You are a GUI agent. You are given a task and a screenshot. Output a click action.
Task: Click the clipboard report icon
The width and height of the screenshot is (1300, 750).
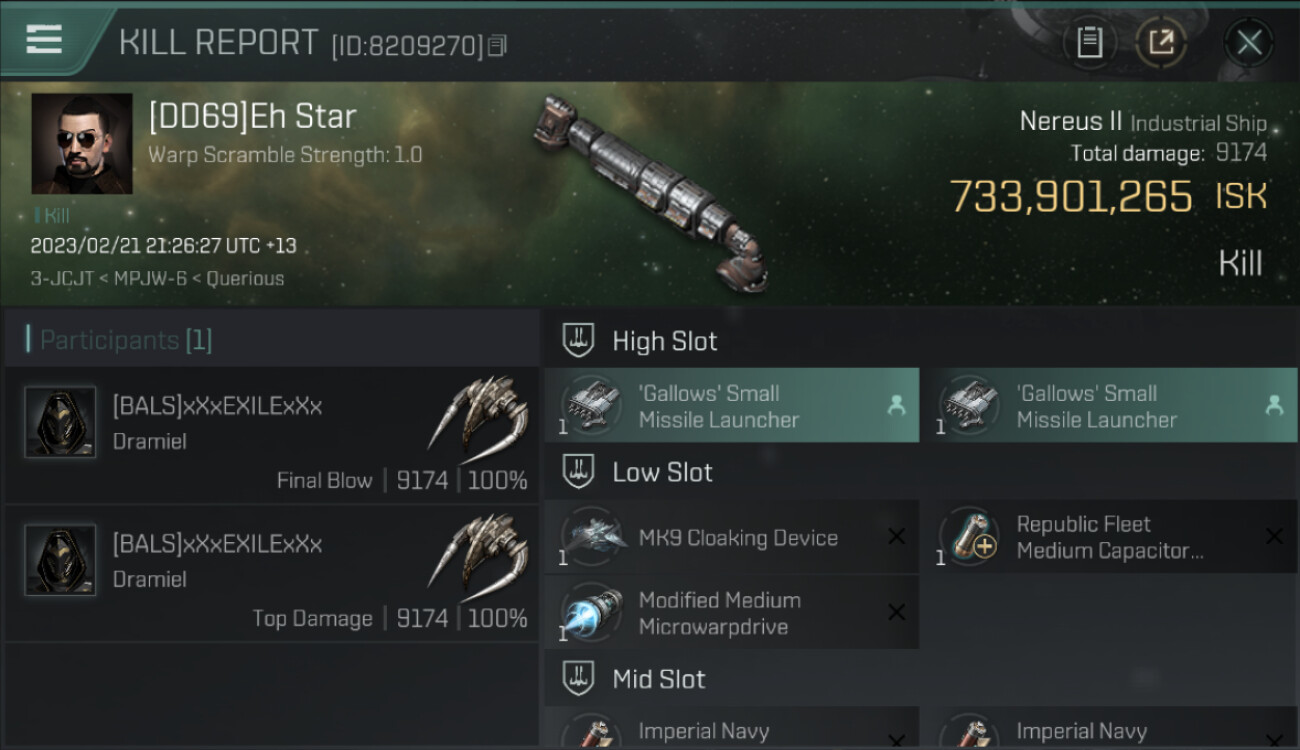[x=1089, y=42]
